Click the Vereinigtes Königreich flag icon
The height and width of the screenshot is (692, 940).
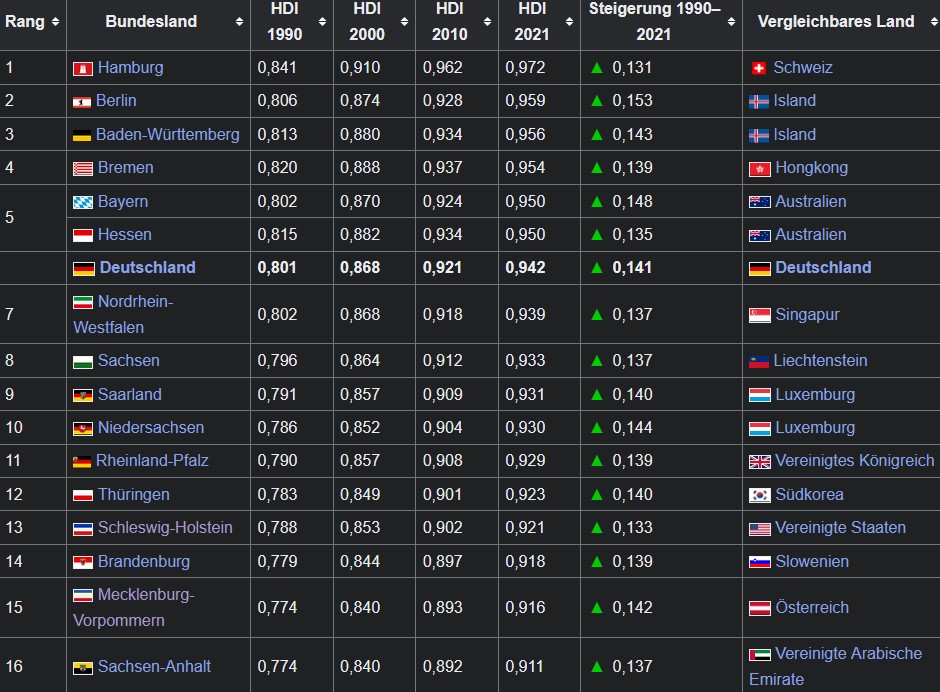[760, 462]
